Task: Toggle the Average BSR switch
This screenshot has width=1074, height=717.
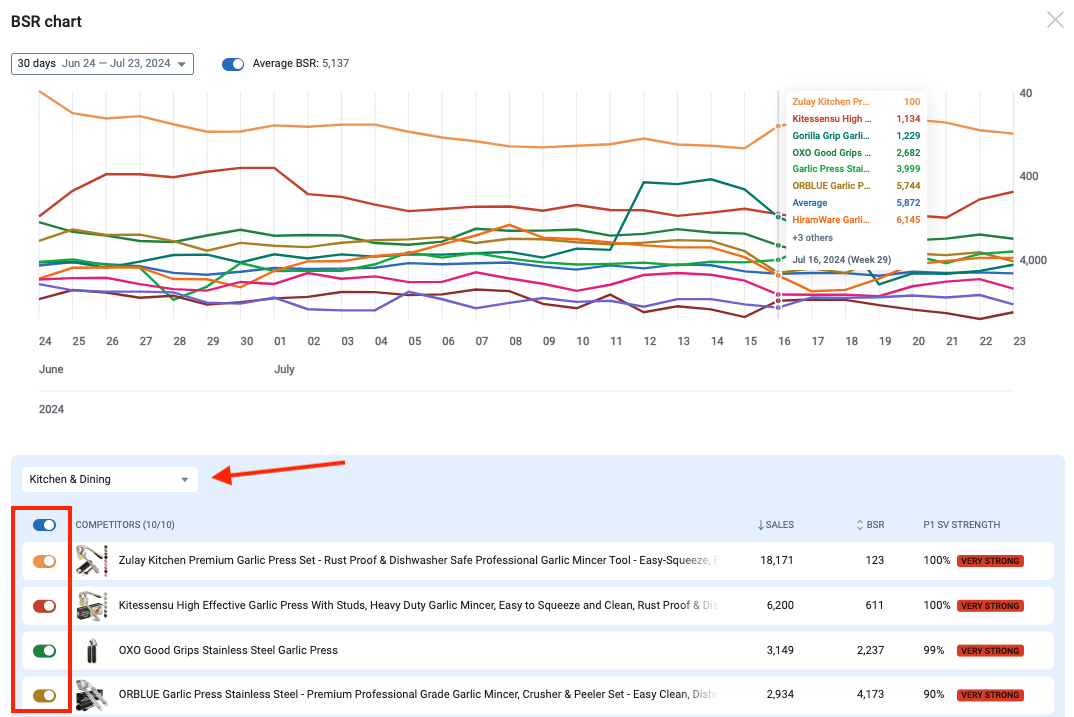Action: coord(233,64)
